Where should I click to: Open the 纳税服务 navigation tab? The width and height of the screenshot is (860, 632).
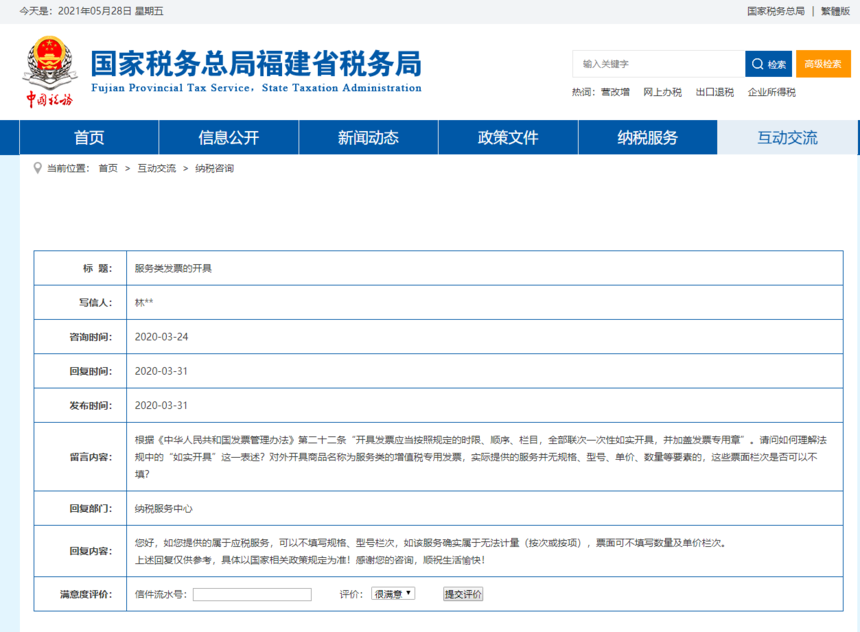(x=647, y=138)
